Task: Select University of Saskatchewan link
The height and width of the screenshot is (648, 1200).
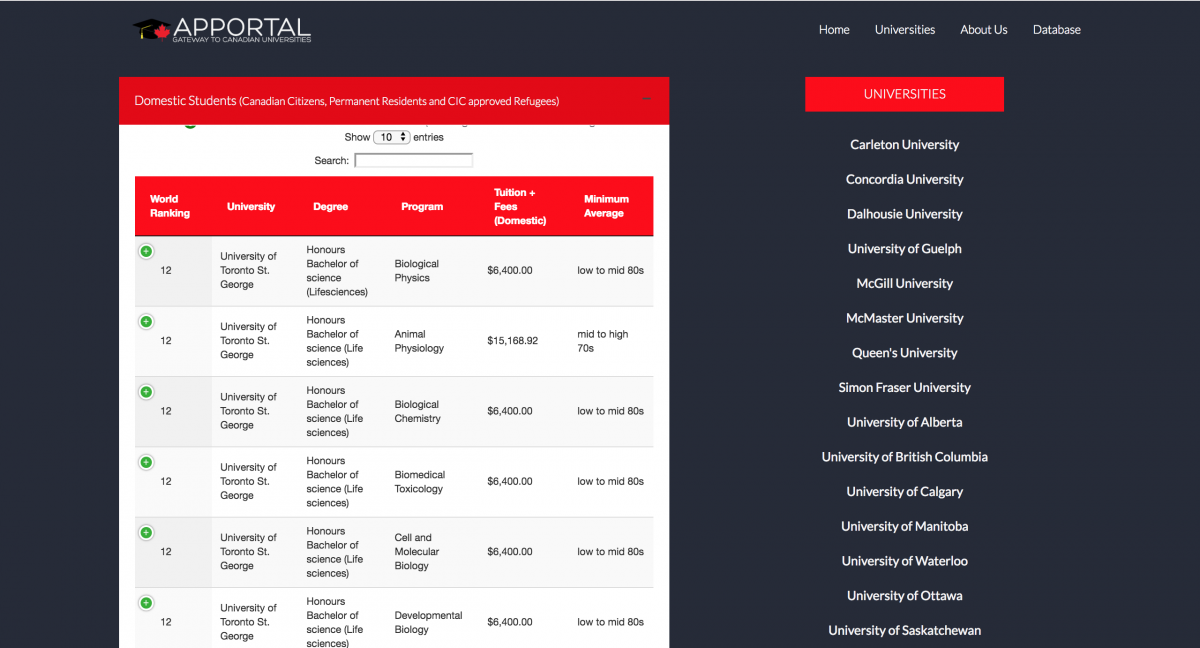Action: [904, 630]
